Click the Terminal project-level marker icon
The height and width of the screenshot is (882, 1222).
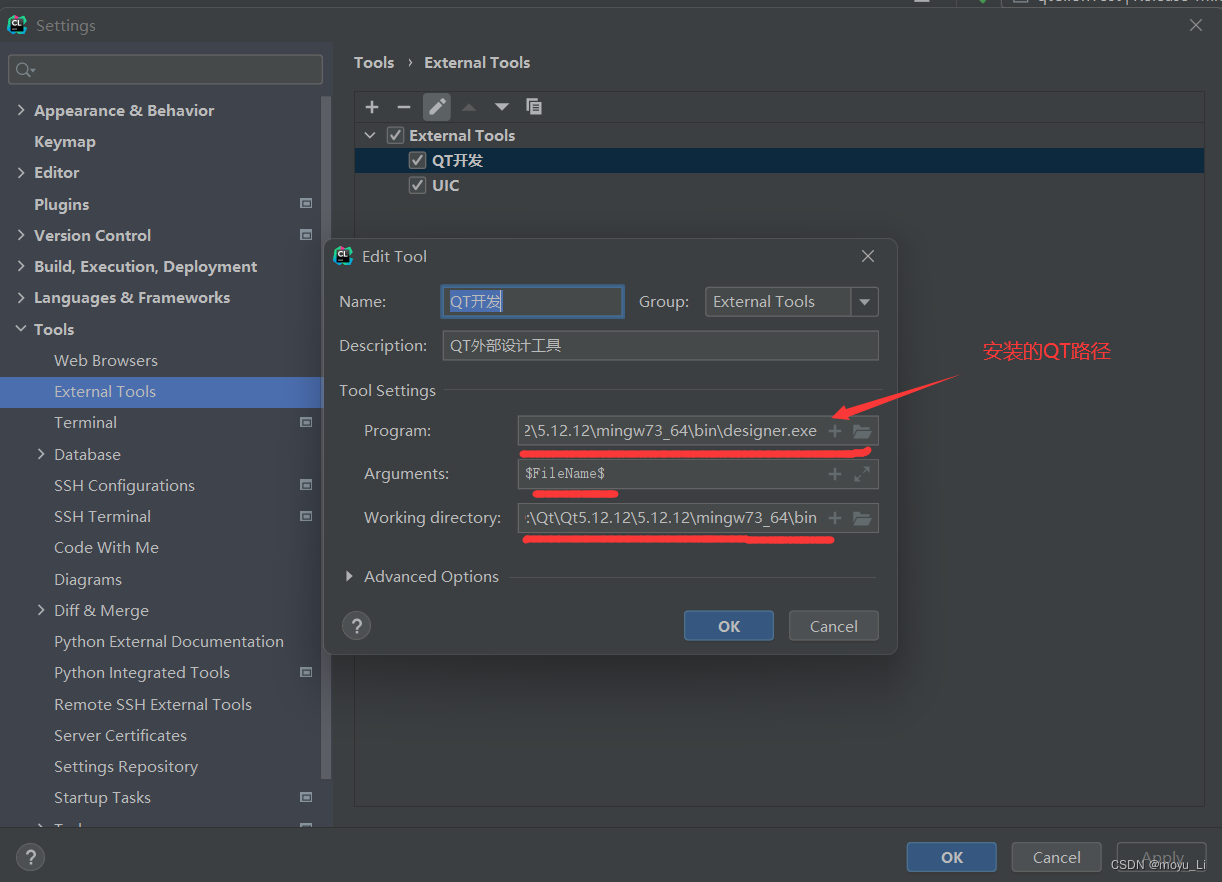tap(306, 422)
